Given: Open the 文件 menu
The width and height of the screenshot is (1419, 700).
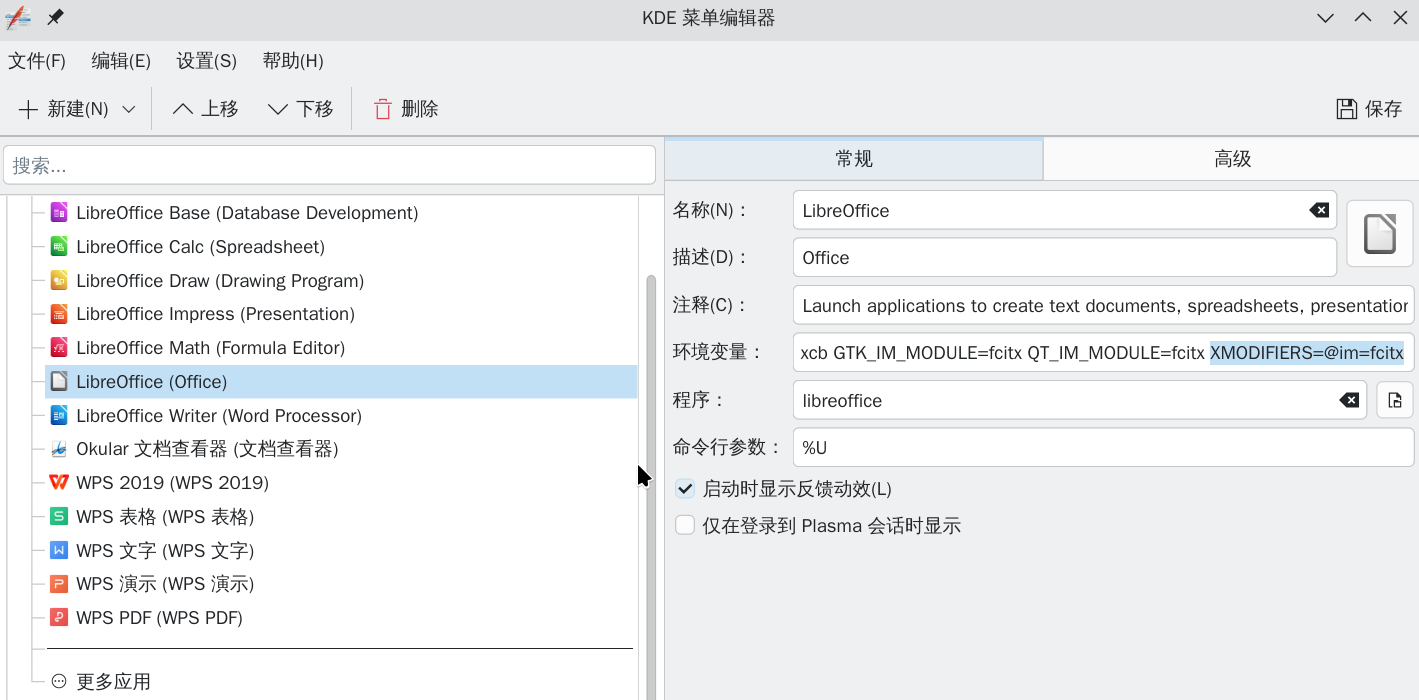Looking at the screenshot, I should (x=37, y=61).
